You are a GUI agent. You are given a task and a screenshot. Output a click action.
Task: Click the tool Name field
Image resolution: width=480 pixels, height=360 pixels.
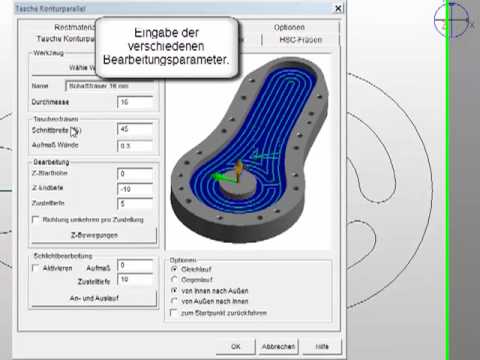(x=110, y=86)
